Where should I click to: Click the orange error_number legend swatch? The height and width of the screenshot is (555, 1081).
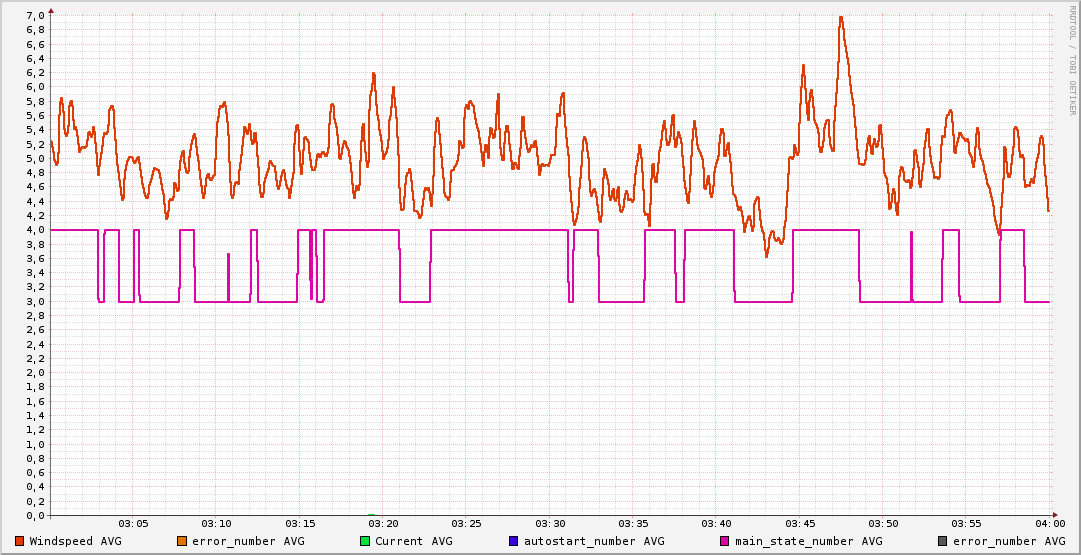[x=182, y=541]
